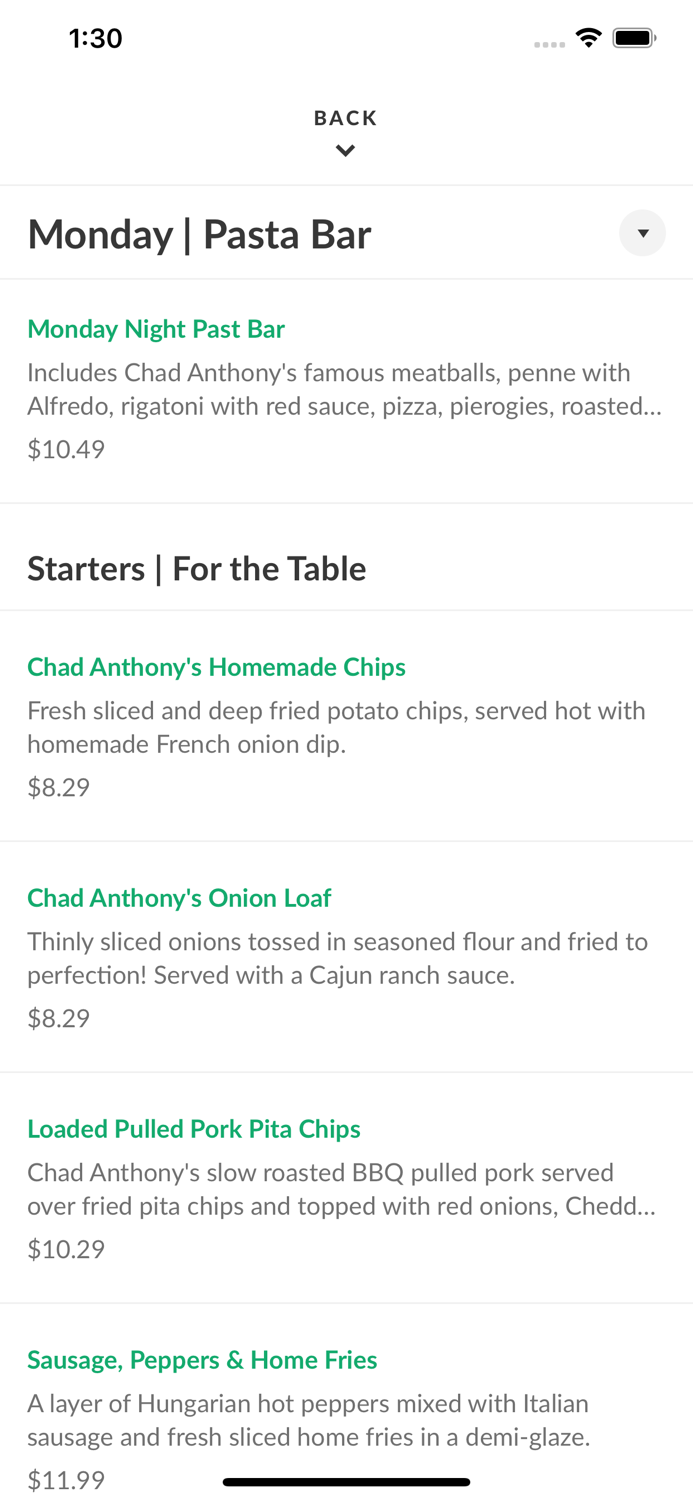Tap the battery indicator
Image resolution: width=693 pixels, height=1500 pixels.
point(634,36)
